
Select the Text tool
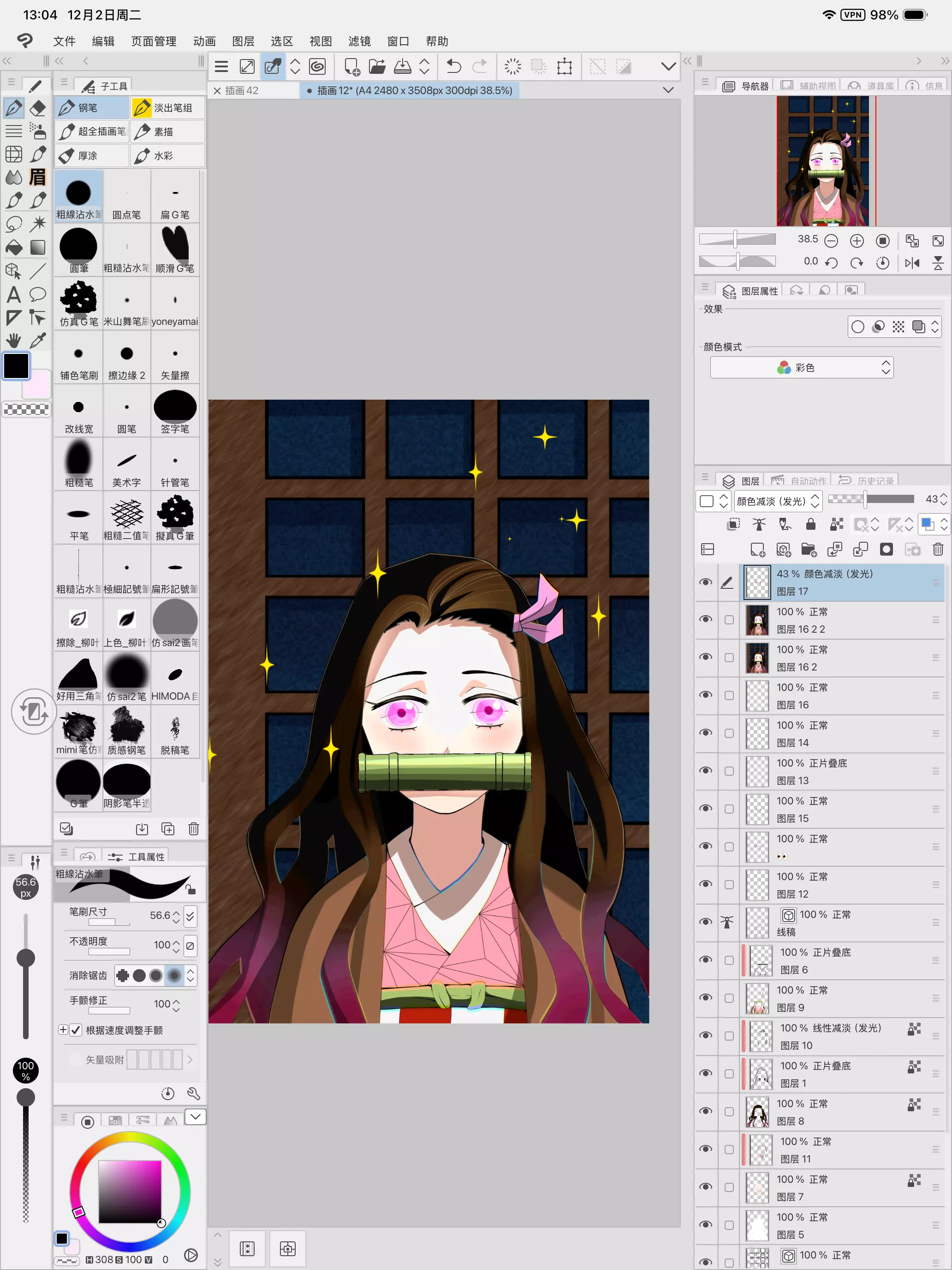point(14,294)
